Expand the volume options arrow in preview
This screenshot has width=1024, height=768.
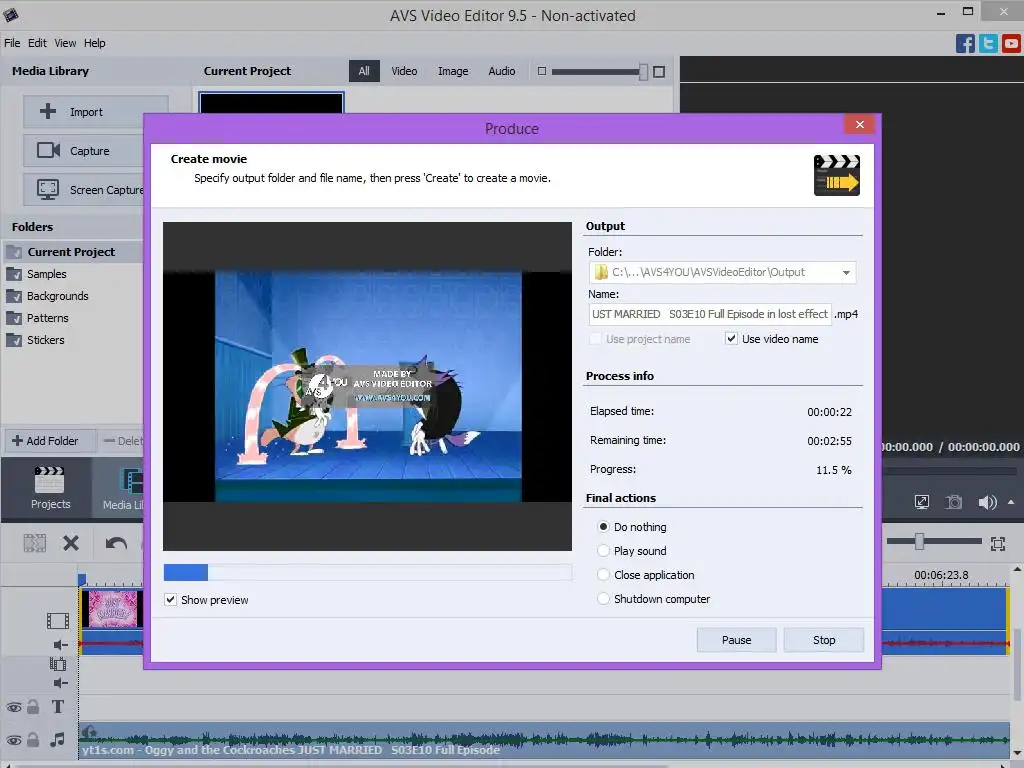pyautogui.click(x=1011, y=502)
